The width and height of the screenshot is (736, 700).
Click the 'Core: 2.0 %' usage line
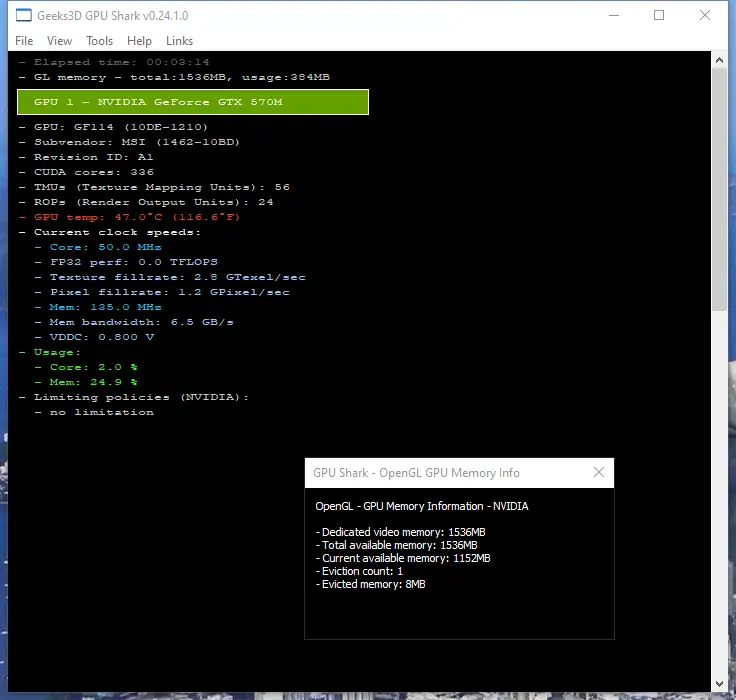pos(86,367)
